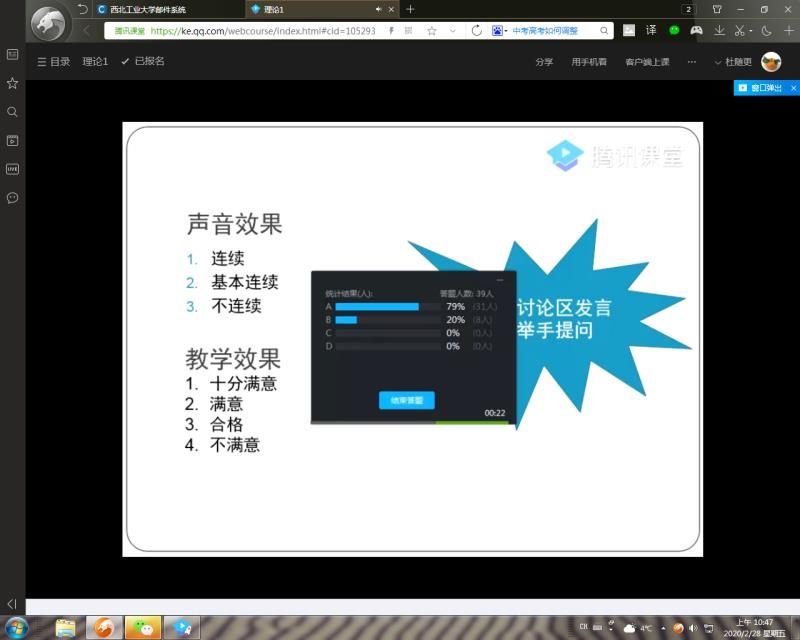
Task: Click the 结束答题 end quiz button
Action: [406, 400]
